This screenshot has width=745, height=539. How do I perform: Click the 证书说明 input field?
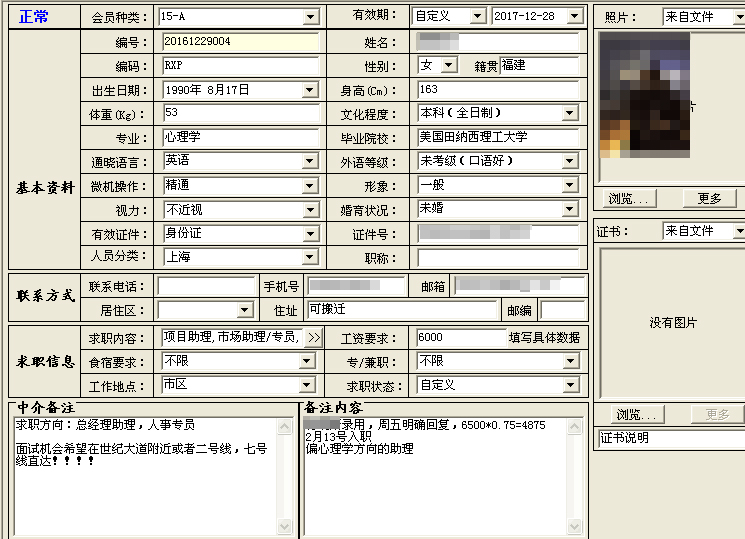[x=672, y=438]
